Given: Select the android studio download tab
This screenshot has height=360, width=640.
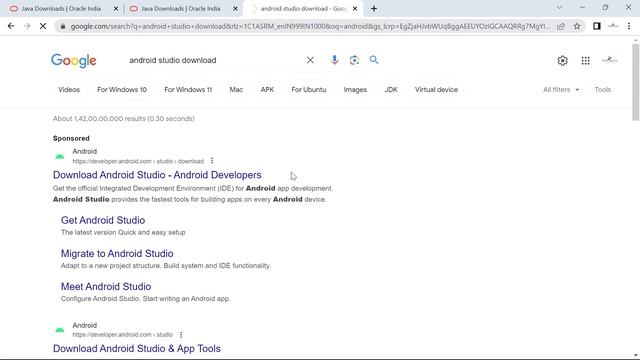Looking at the screenshot, I should pos(302,8).
